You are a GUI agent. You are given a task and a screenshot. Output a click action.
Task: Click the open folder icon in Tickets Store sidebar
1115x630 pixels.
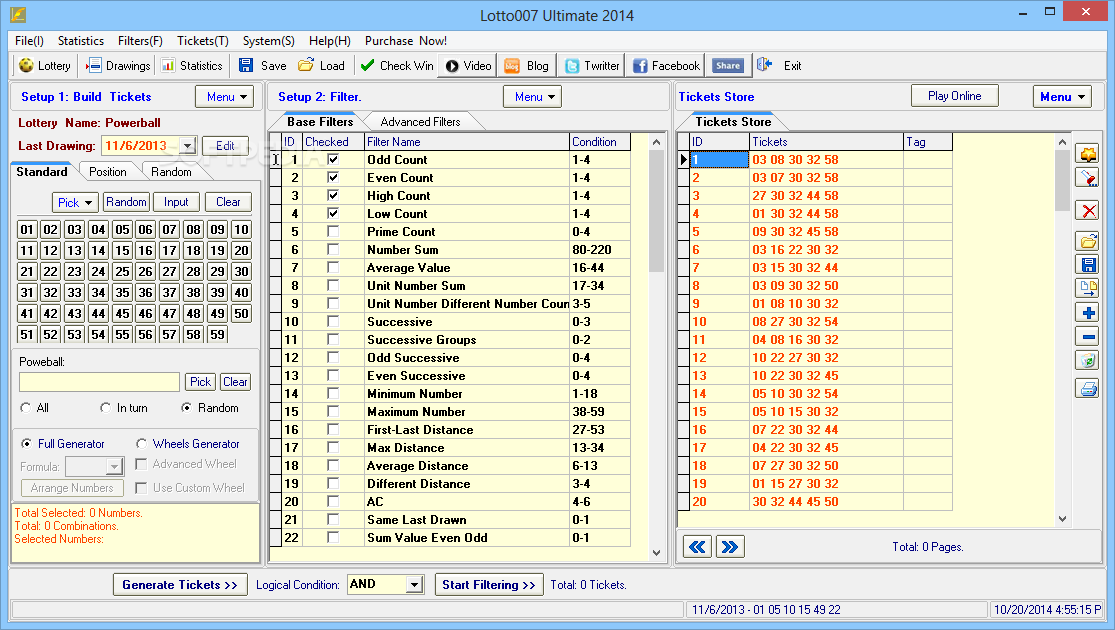coord(1087,242)
